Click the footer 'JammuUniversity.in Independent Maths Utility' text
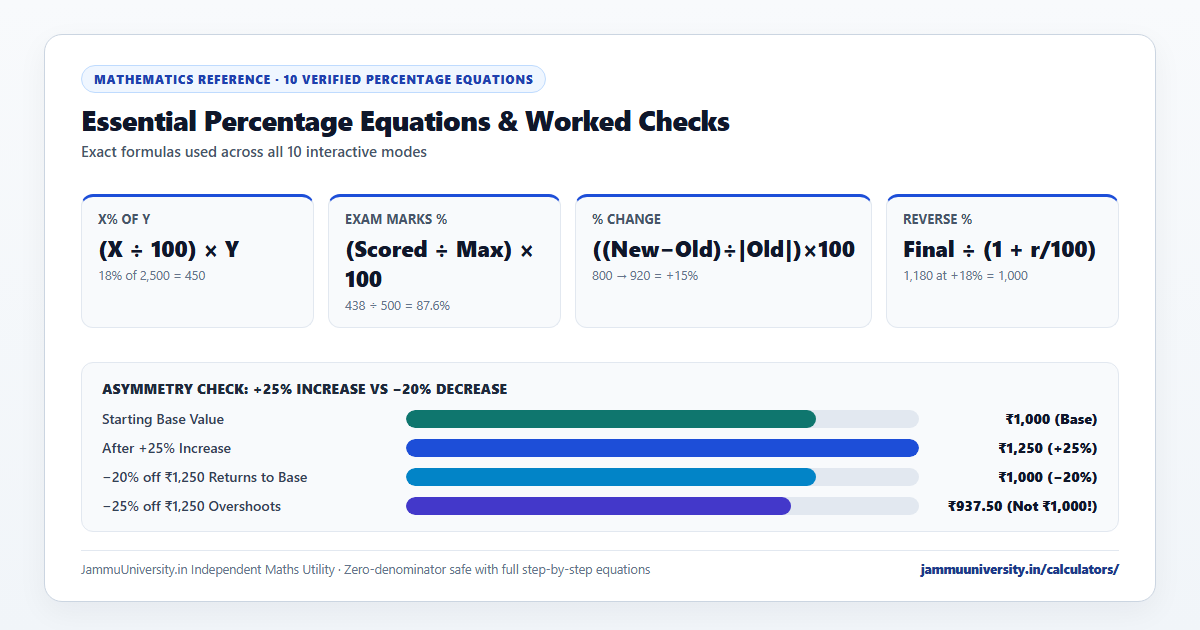The width and height of the screenshot is (1200, 630). pyautogui.click(x=208, y=569)
